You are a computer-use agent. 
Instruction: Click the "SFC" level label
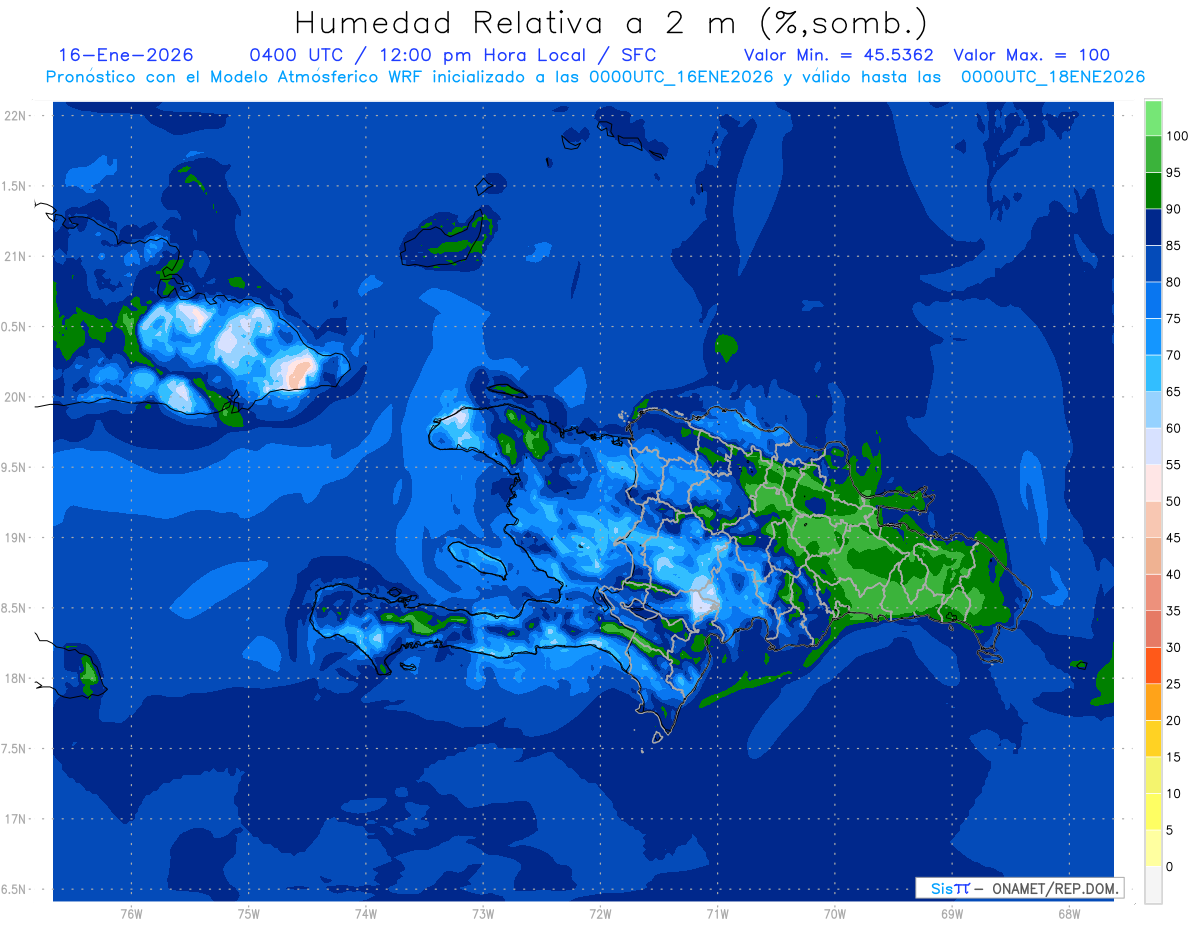638,55
